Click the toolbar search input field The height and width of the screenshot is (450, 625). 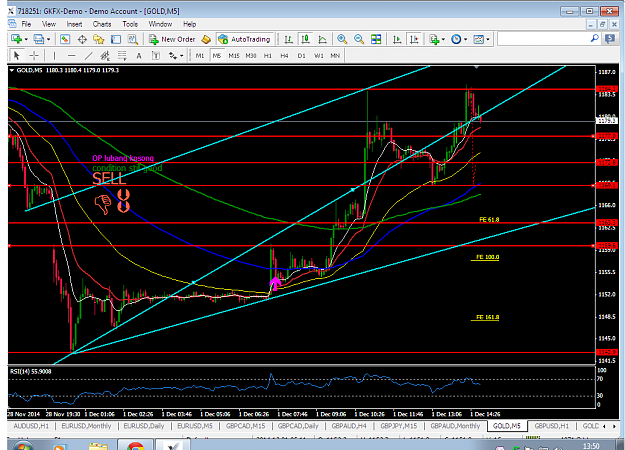pos(544,39)
